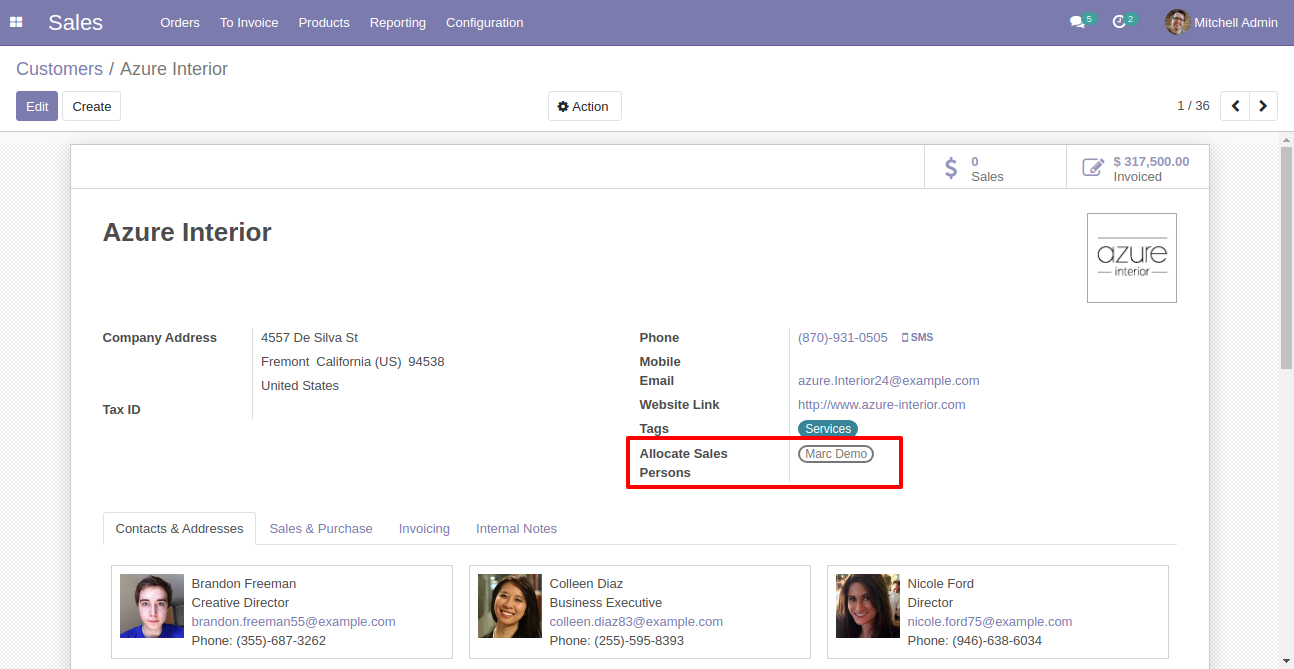Go back to Customers breadcrumb
The image size is (1294, 669).
coord(59,69)
